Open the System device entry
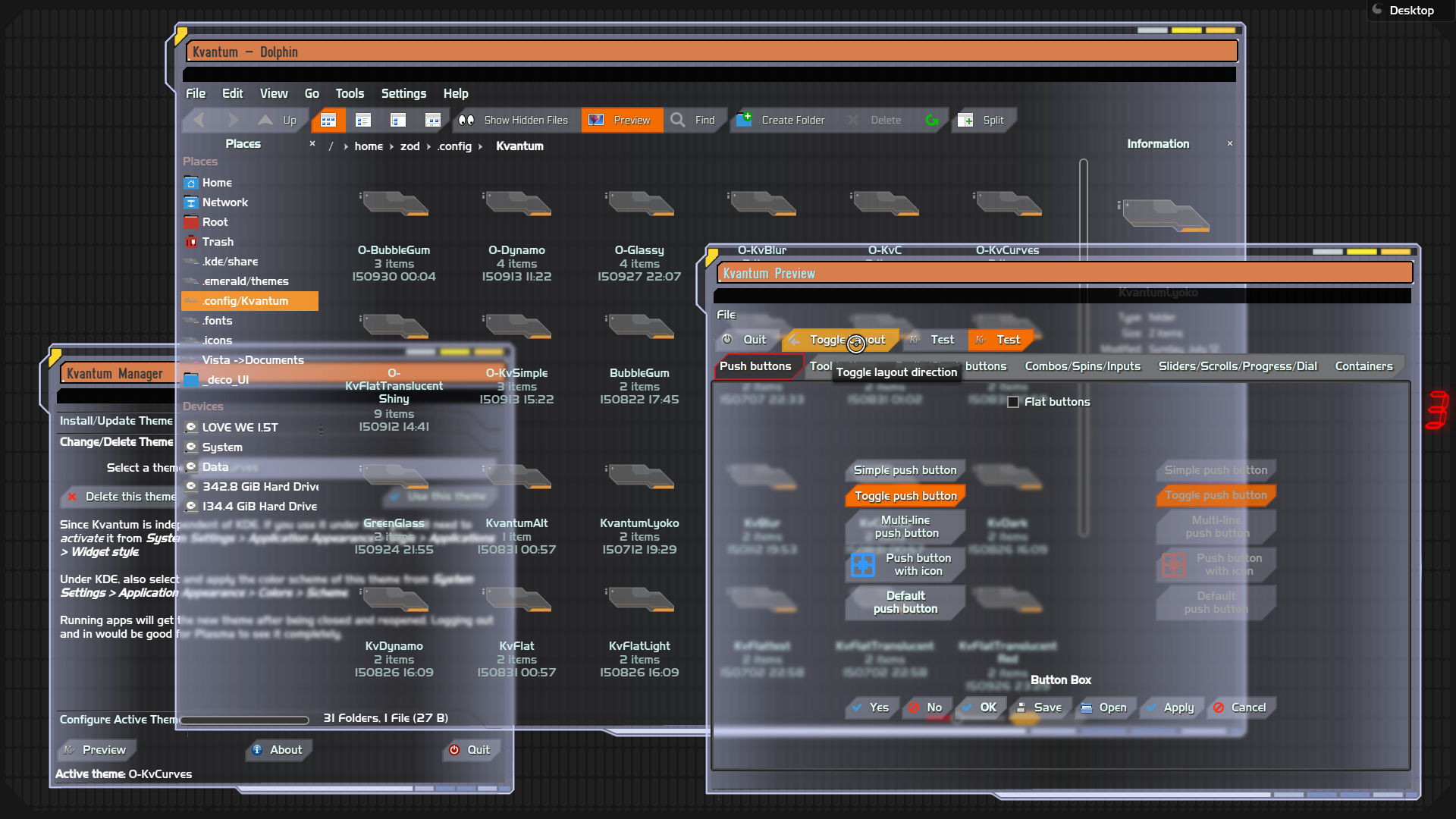Screen dimensions: 1456x819 pyautogui.click(x=249, y=447)
